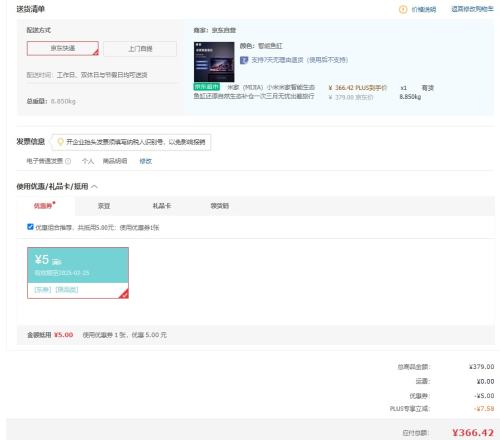This screenshot has width=500, height=440.
Task: Open the 价格说明 link
Action: pos(424,9)
